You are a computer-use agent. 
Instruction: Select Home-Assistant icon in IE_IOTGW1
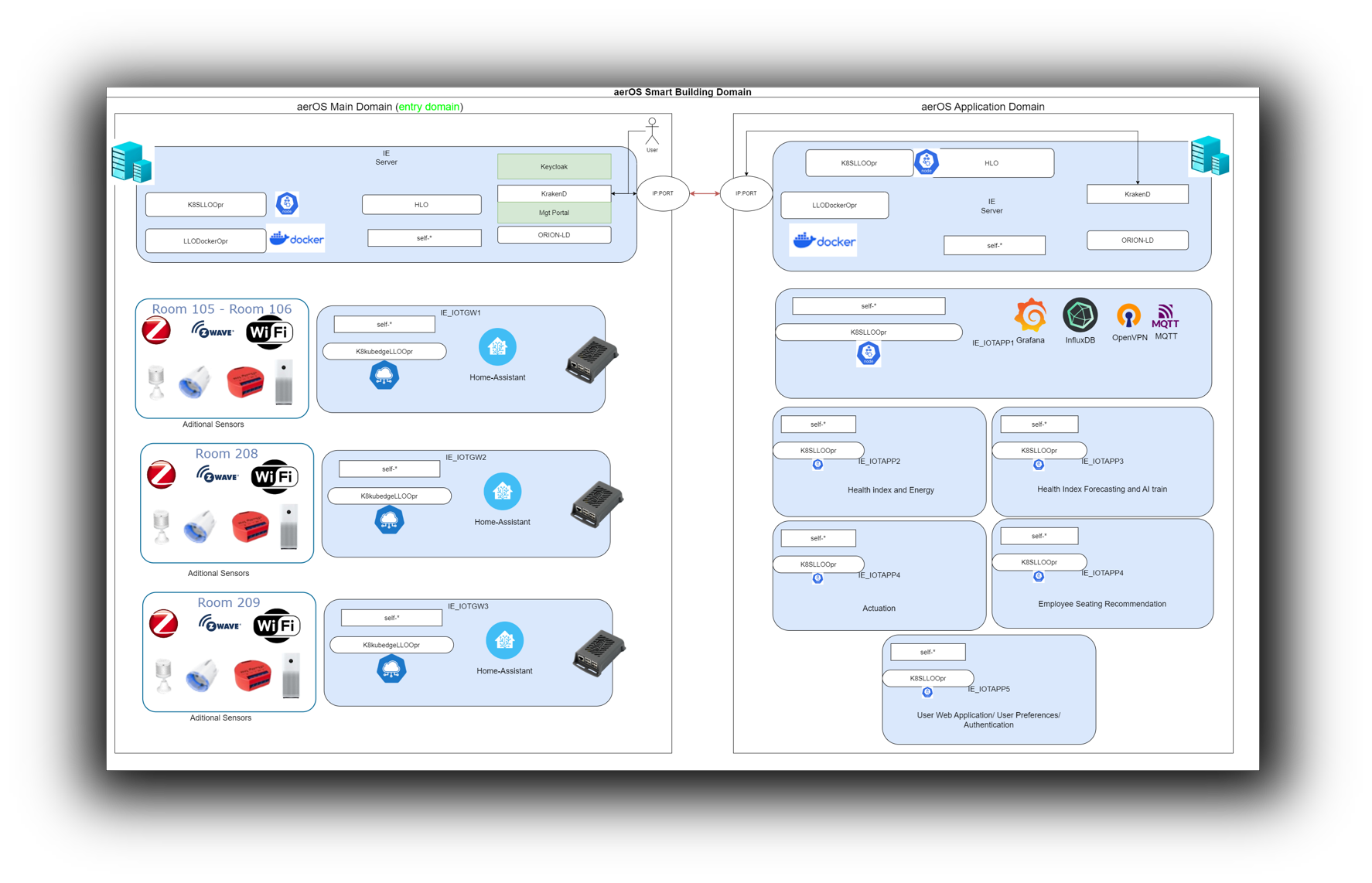(x=497, y=347)
